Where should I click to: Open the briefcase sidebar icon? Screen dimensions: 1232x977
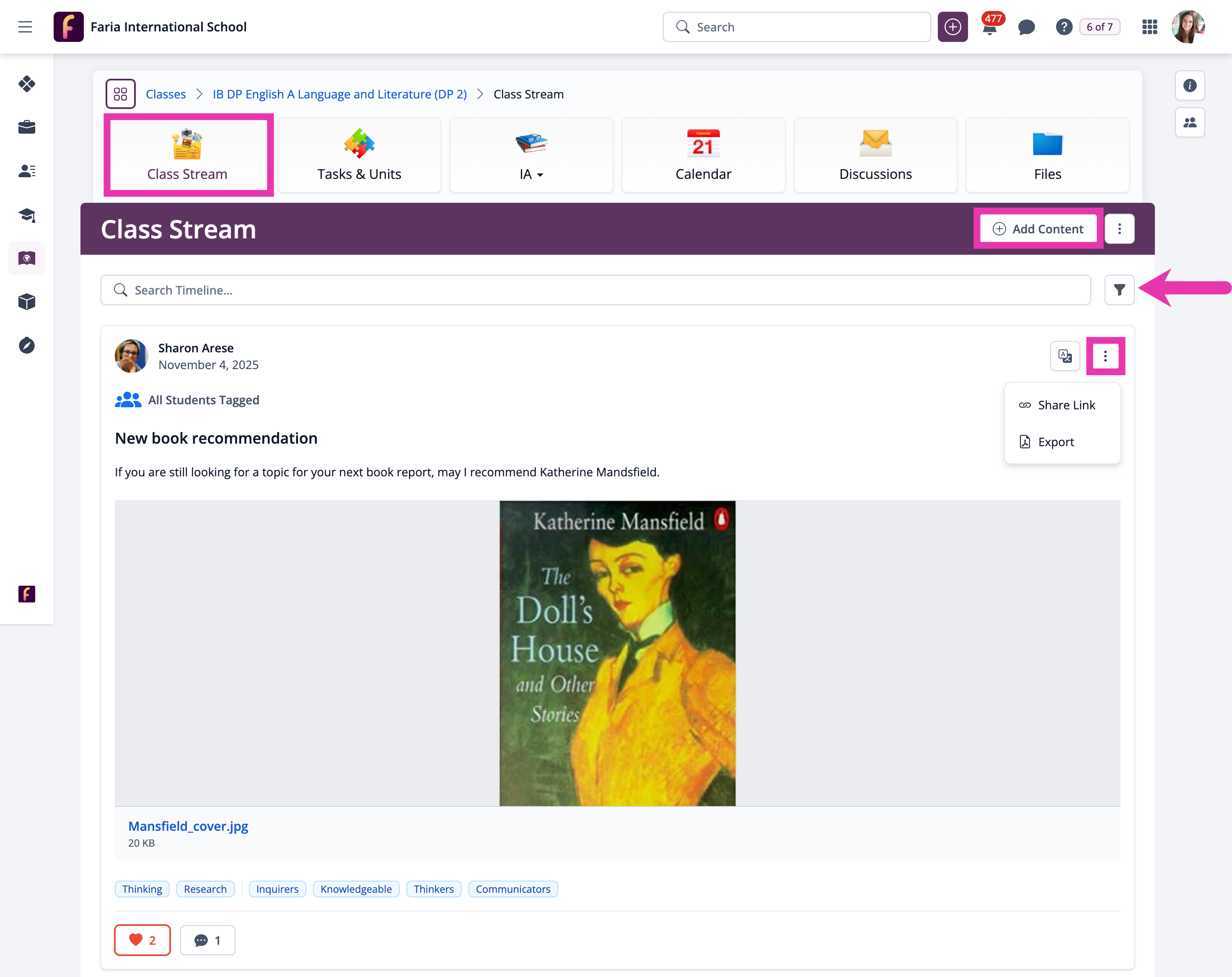point(27,127)
